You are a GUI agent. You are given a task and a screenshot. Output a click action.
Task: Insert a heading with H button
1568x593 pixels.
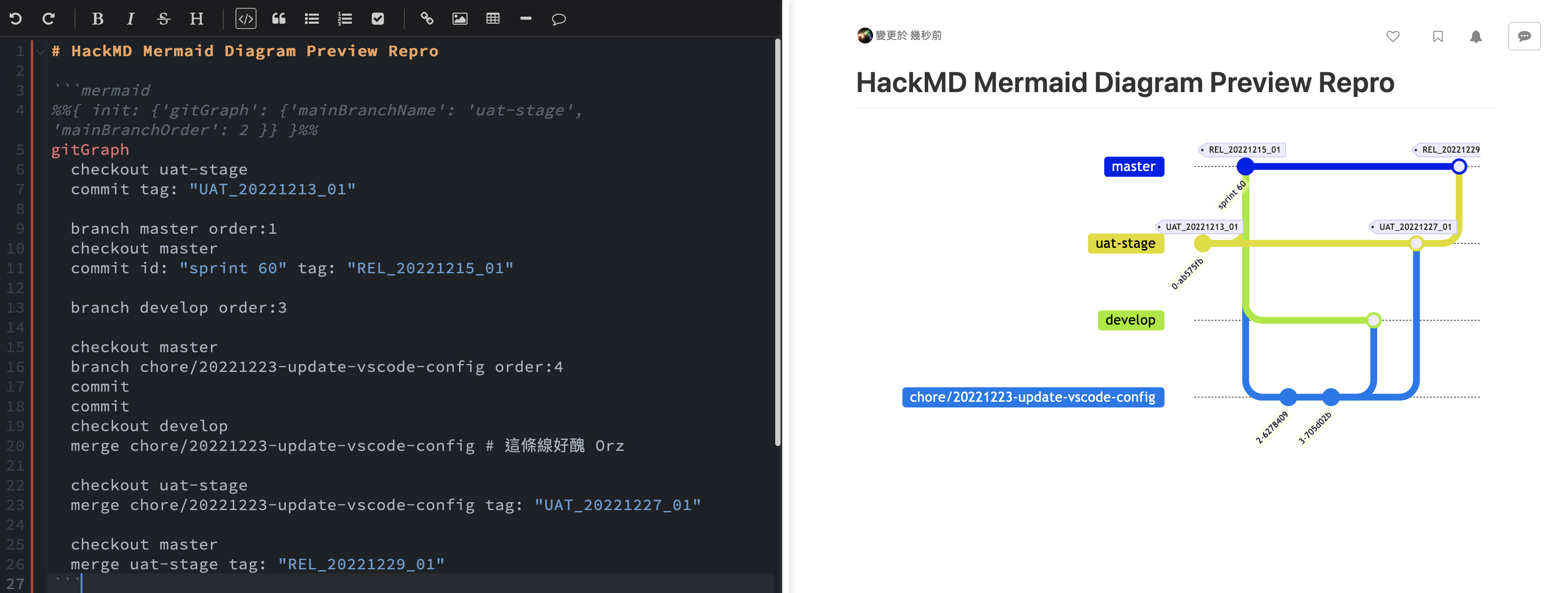(196, 19)
